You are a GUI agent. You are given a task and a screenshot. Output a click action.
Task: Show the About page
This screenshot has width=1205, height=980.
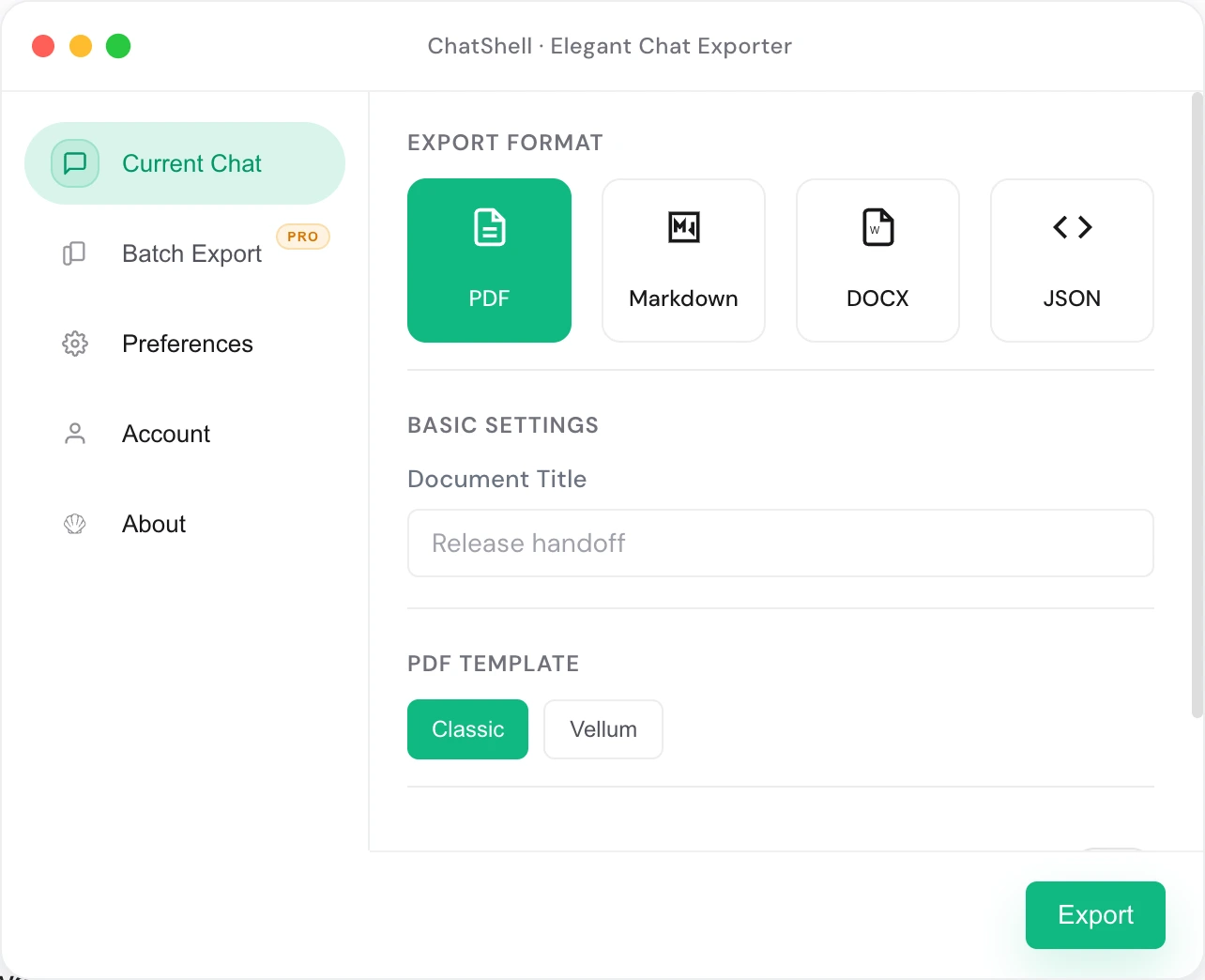click(185, 524)
